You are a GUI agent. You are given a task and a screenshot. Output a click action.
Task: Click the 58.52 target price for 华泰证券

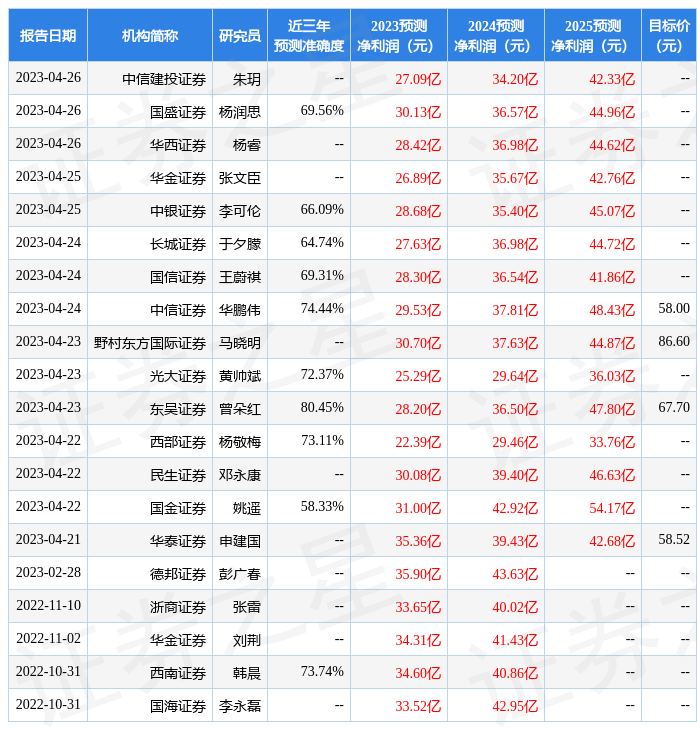point(674,539)
